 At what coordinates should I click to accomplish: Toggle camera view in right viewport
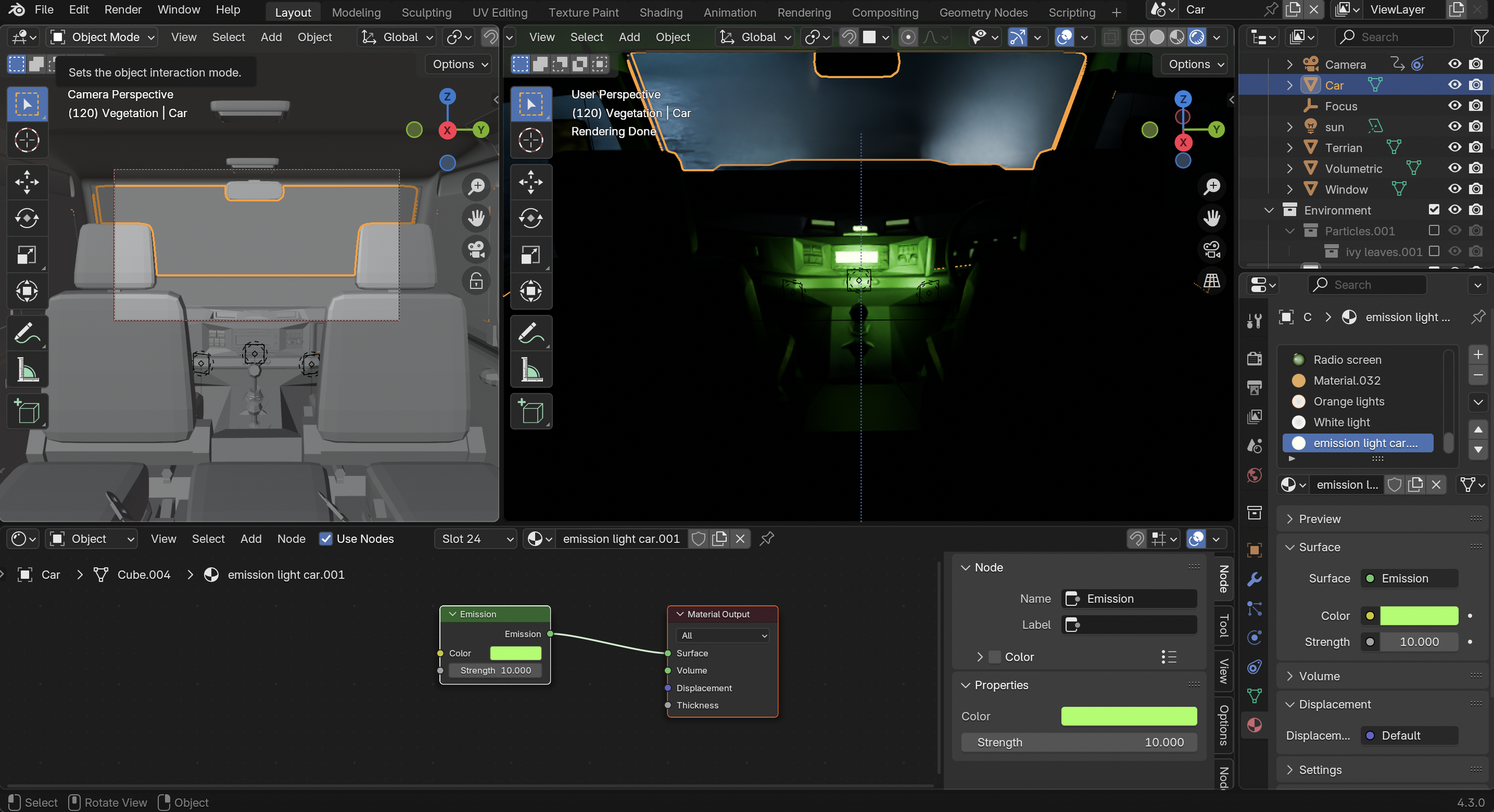coord(1212,250)
